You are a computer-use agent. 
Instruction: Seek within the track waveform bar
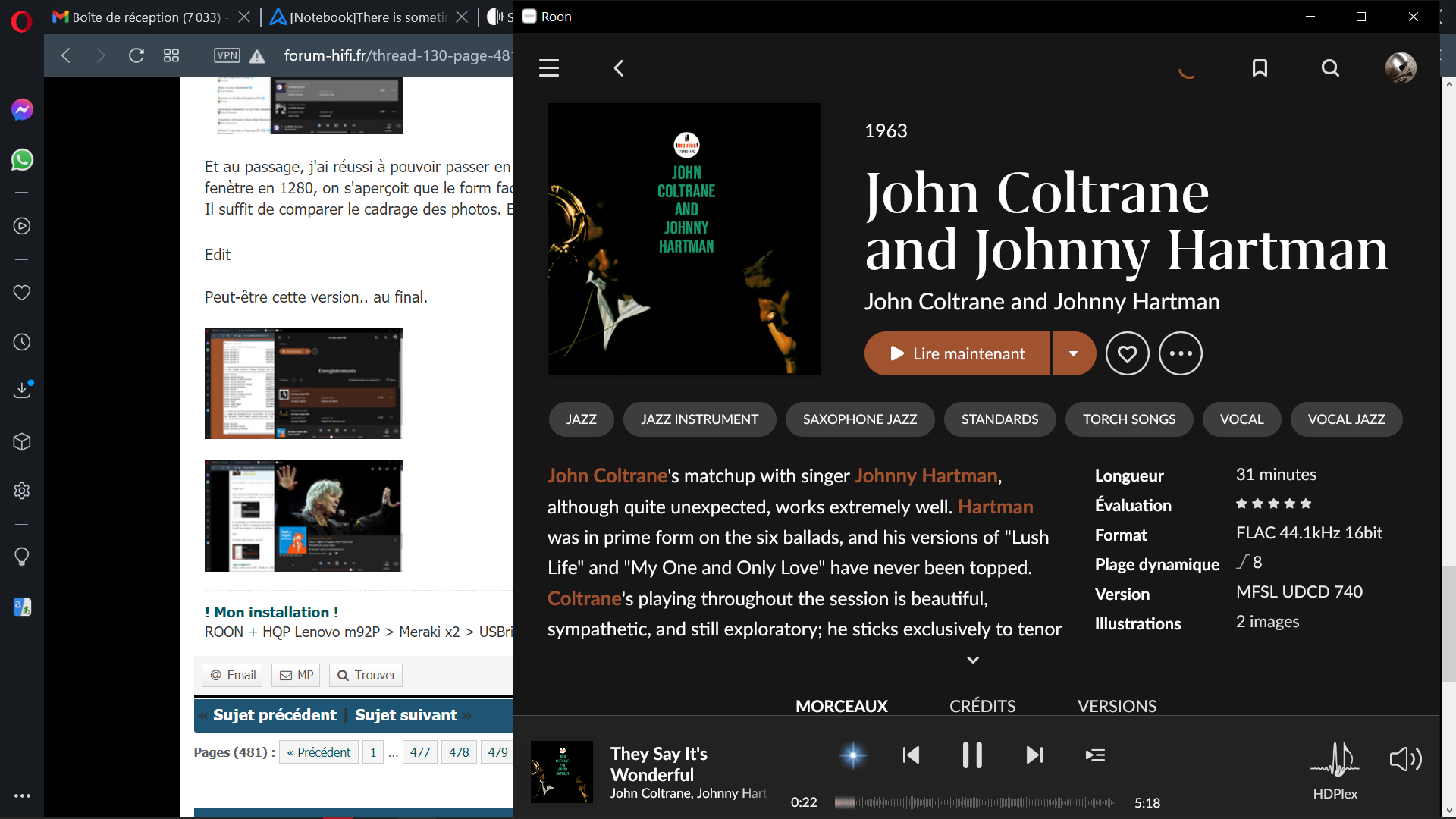[x=975, y=802]
